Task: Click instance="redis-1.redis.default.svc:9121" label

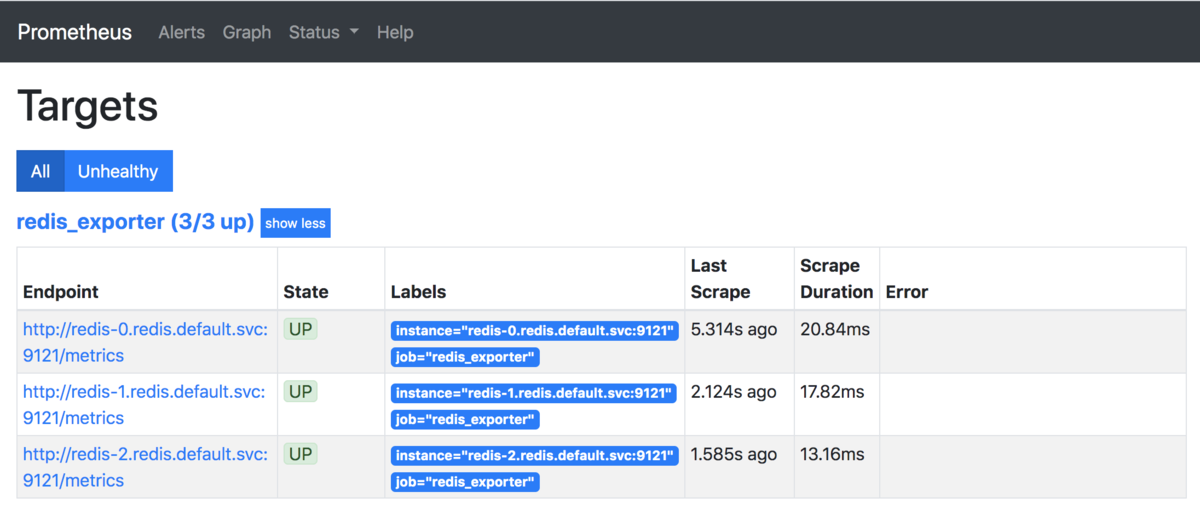Action: pyautogui.click(x=535, y=394)
